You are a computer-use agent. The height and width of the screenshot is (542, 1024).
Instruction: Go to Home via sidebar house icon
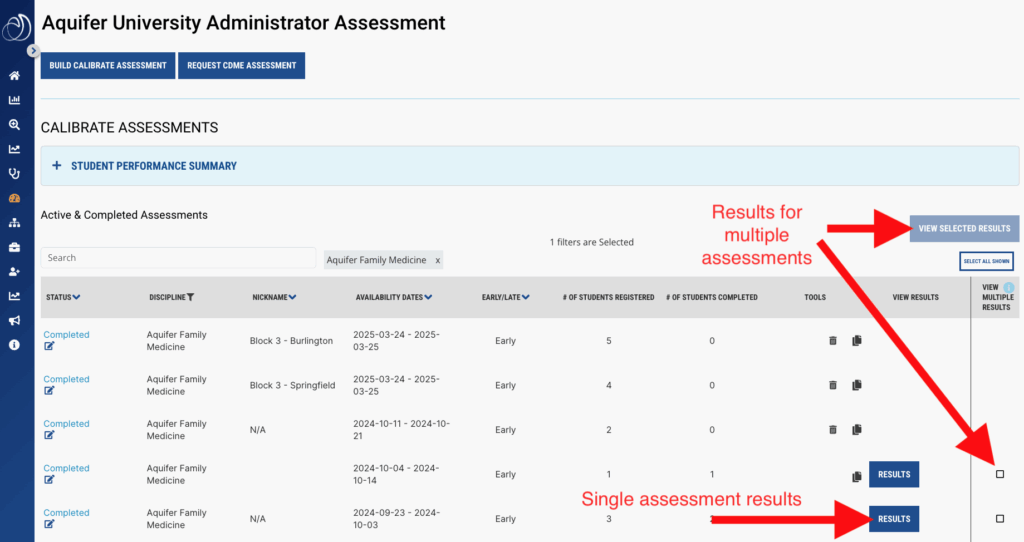[x=14, y=76]
